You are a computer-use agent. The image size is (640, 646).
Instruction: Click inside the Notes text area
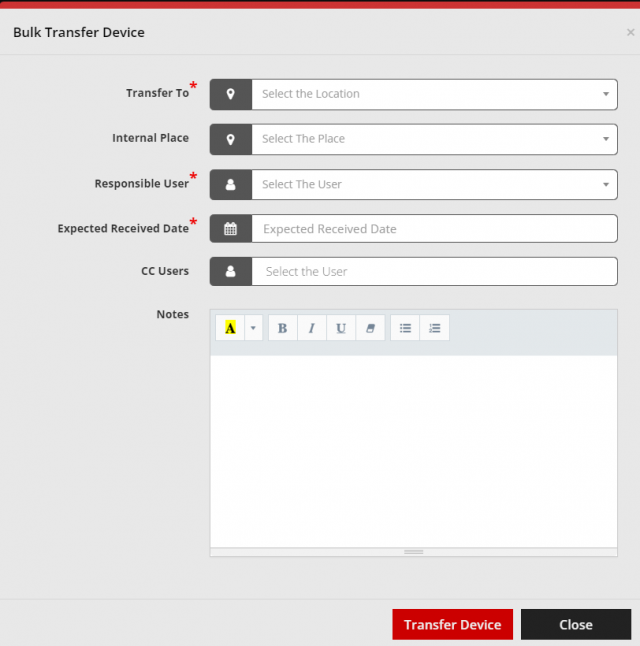[414, 451]
